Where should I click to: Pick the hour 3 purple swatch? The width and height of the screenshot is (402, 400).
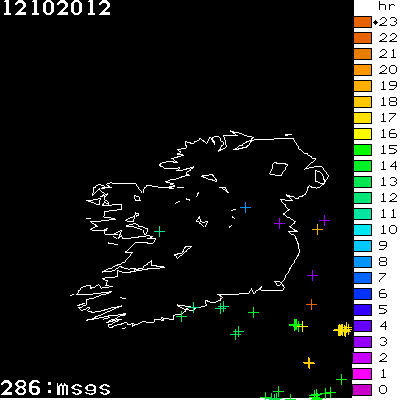click(362, 342)
